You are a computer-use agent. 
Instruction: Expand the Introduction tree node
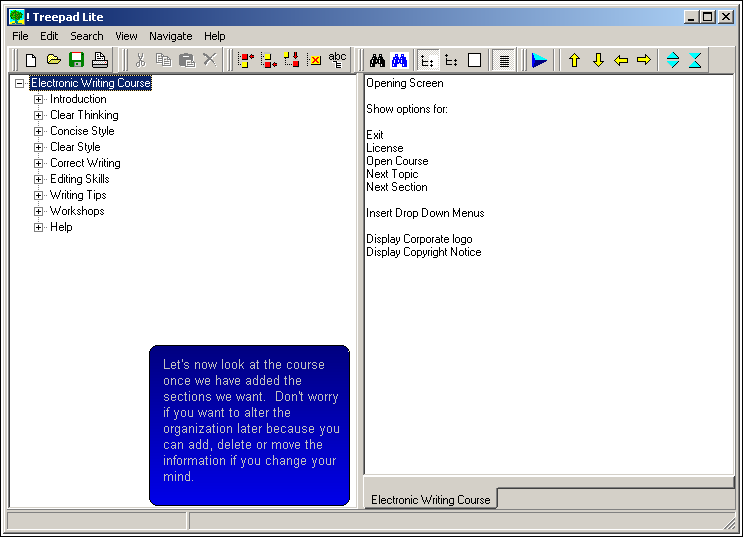tap(39, 99)
